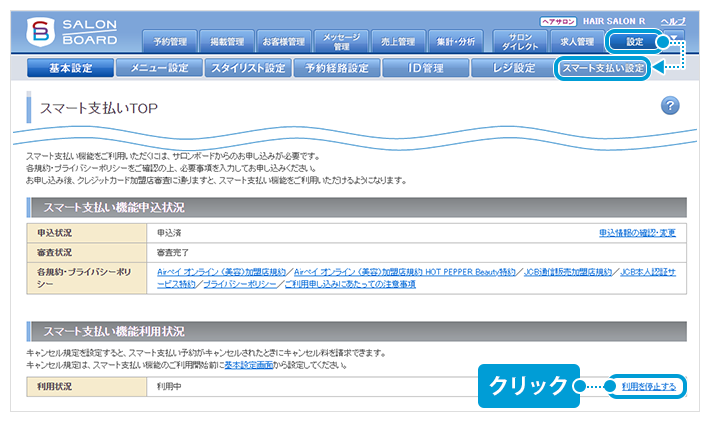710x422 pixels.
Task: Select the お客様管理 menu item
Action: point(284,42)
